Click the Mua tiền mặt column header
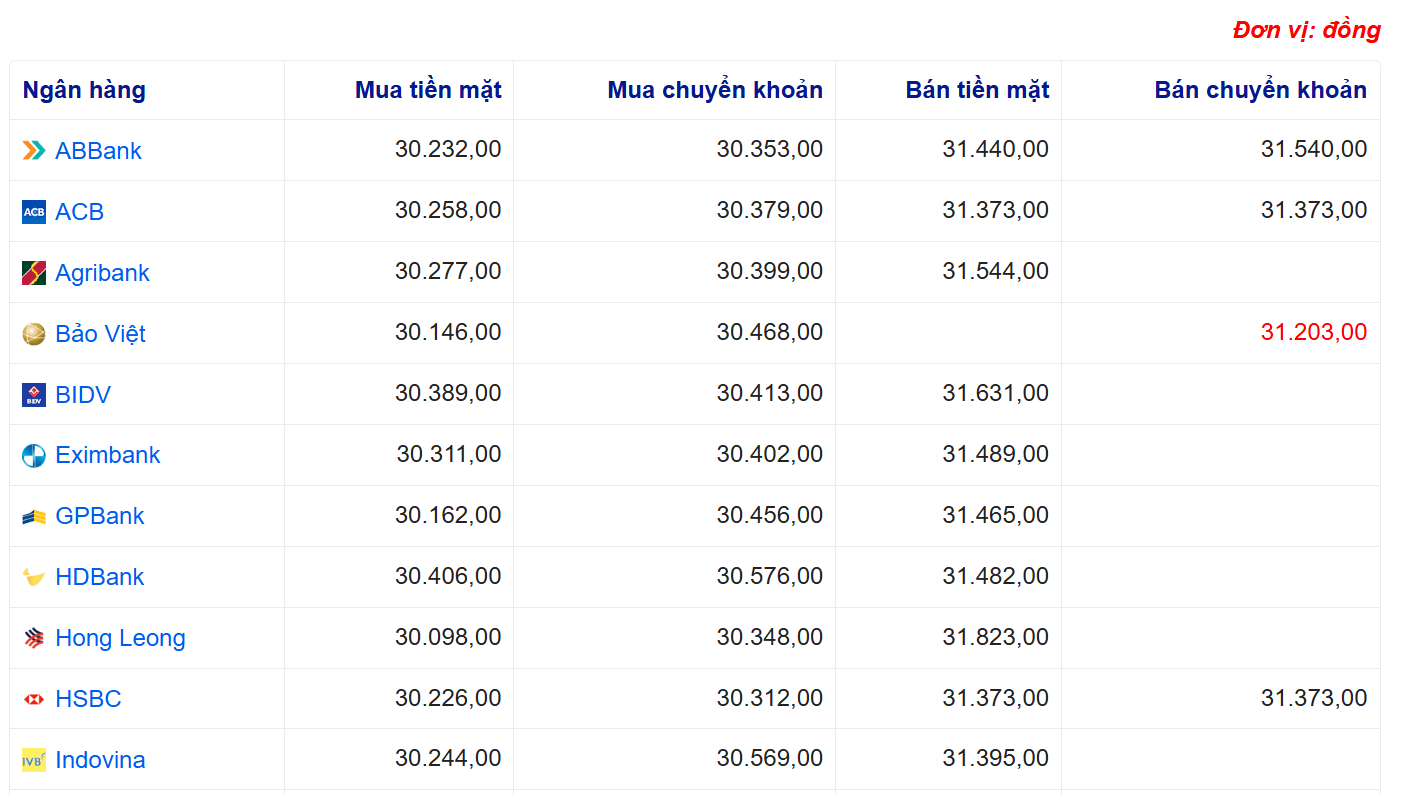The height and width of the screenshot is (795, 1401). (x=428, y=90)
